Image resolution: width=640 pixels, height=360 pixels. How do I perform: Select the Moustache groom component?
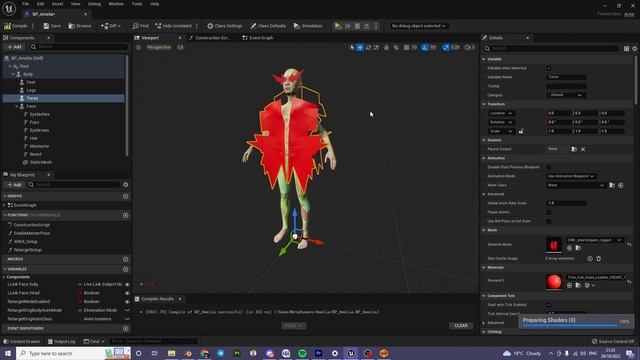click(39, 146)
